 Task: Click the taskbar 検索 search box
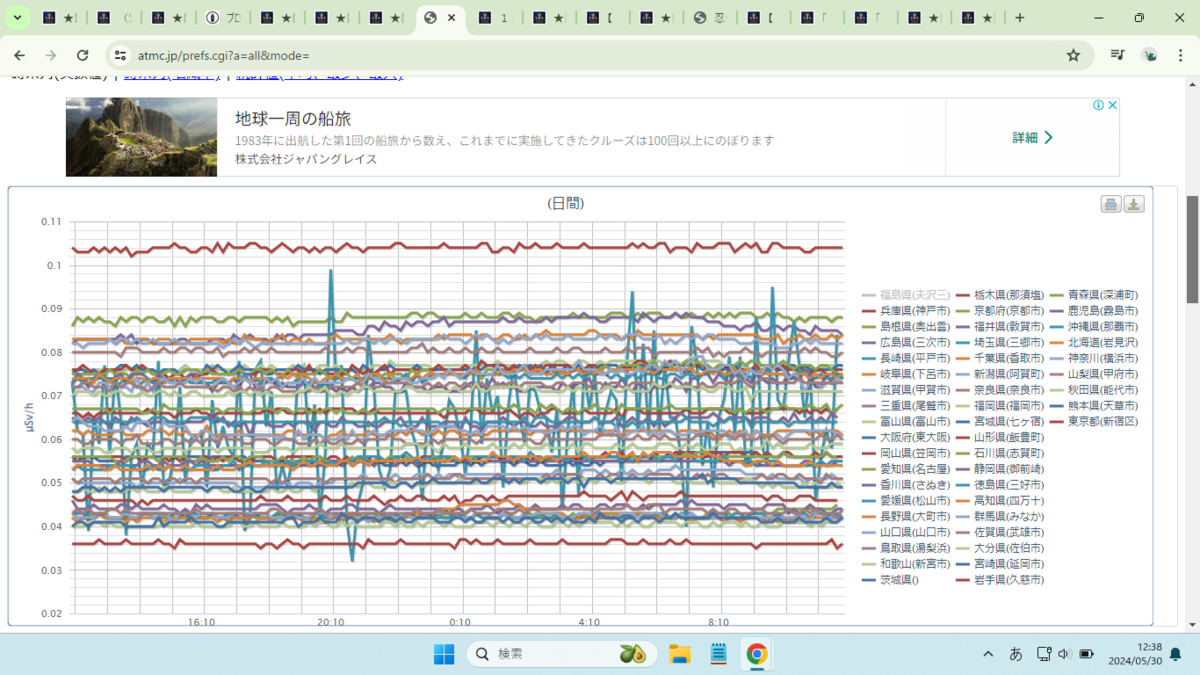pyautogui.click(x=562, y=654)
